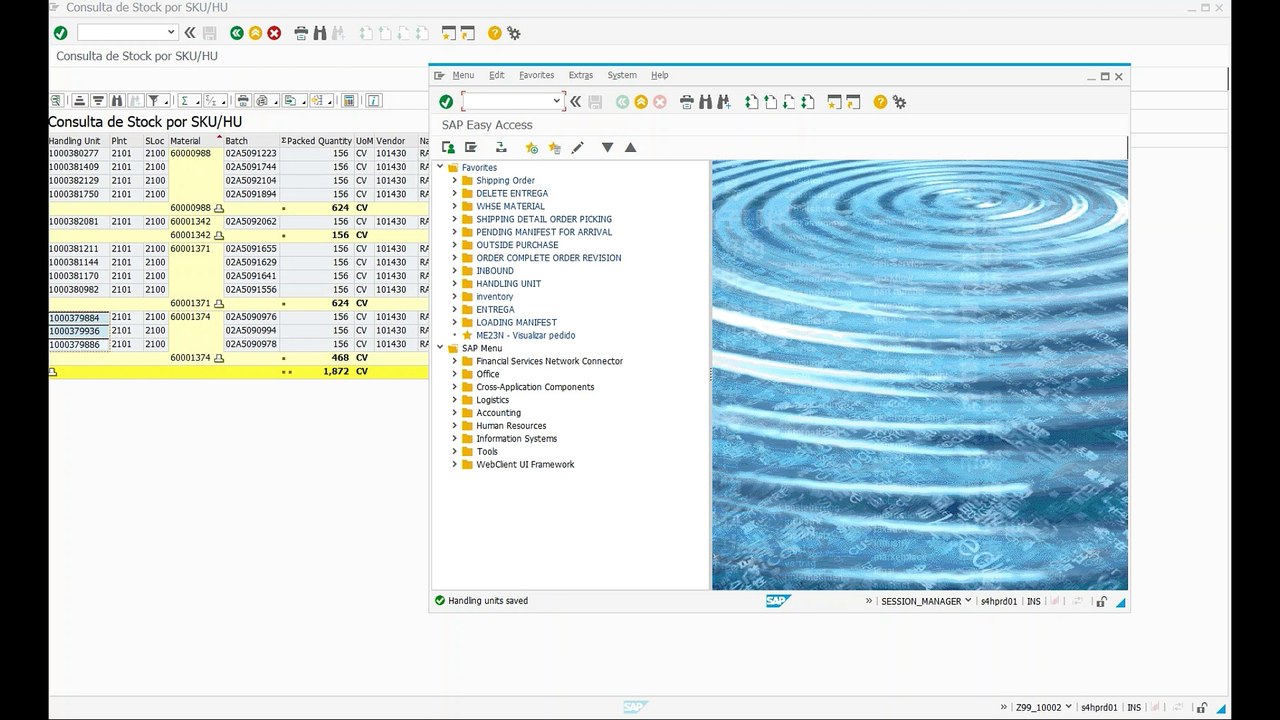Viewport: 1280px width, 720px height.
Task: Click Details magnifier icon in ALV toolbar
Action: 56,101
